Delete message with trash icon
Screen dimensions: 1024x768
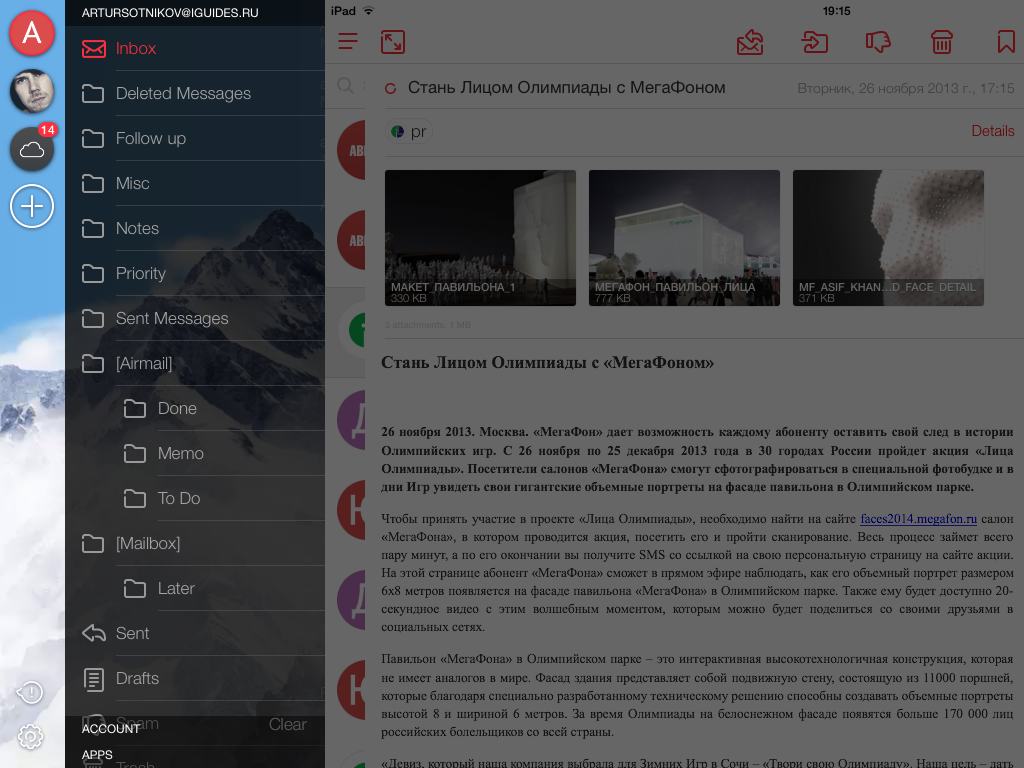[942, 42]
